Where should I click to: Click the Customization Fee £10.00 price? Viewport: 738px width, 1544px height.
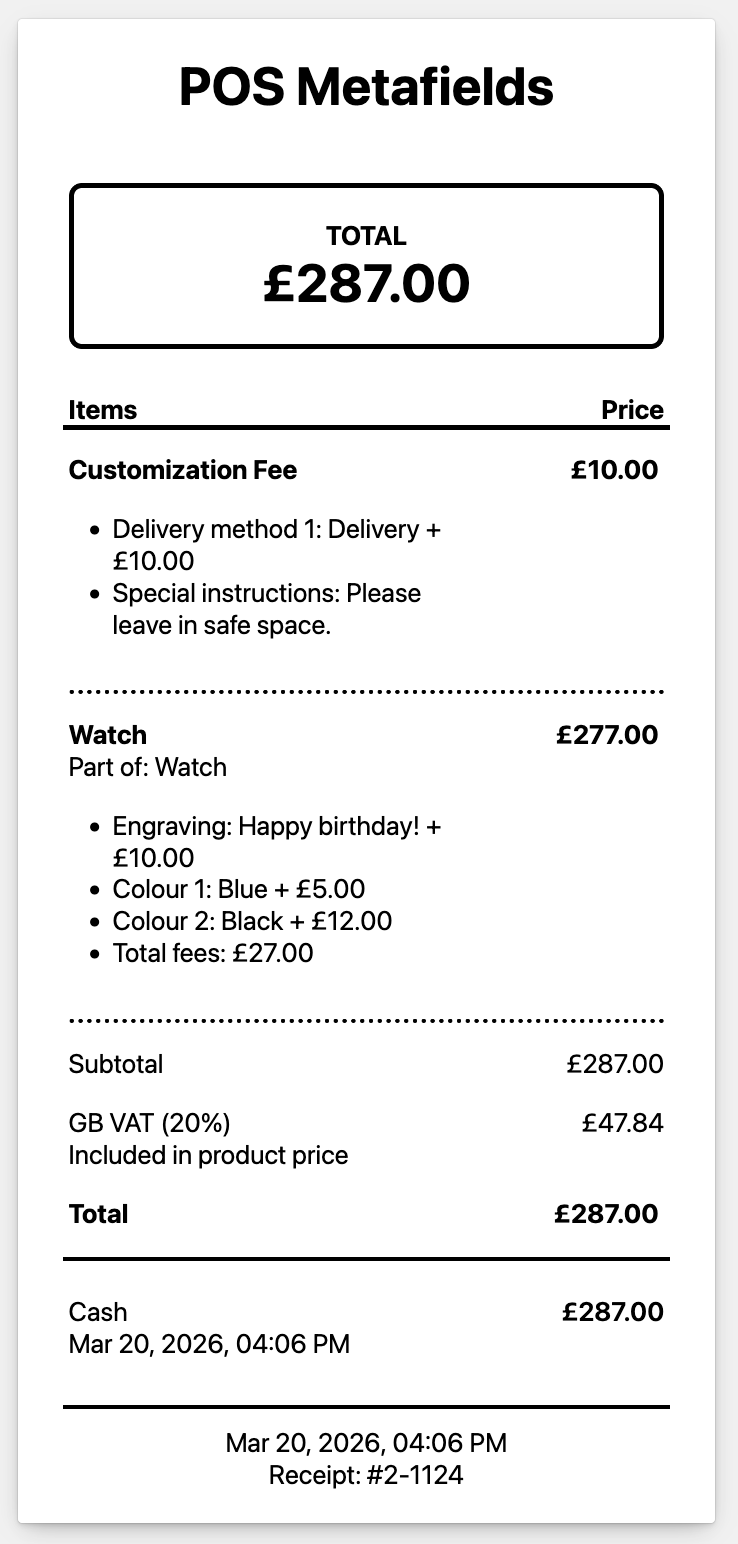(x=614, y=470)
